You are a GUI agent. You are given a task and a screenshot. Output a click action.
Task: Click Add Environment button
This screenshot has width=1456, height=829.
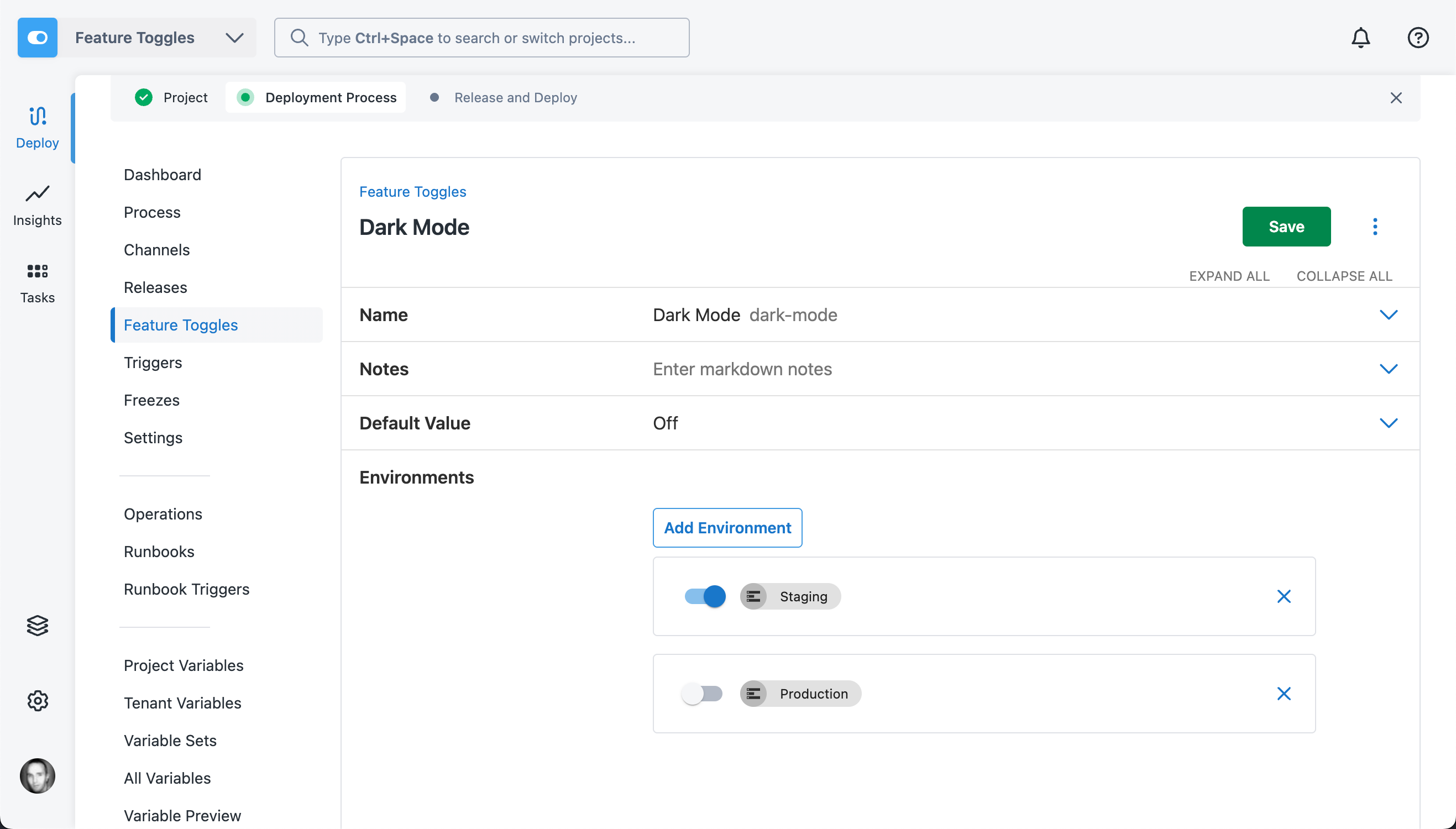[x=727, y=528]
